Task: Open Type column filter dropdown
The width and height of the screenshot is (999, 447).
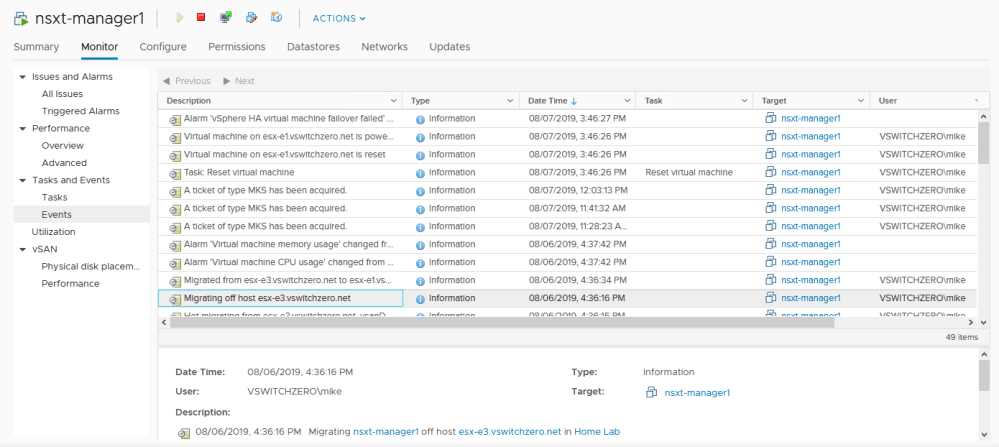Action: pyautogui.click(x=510, y=101)
